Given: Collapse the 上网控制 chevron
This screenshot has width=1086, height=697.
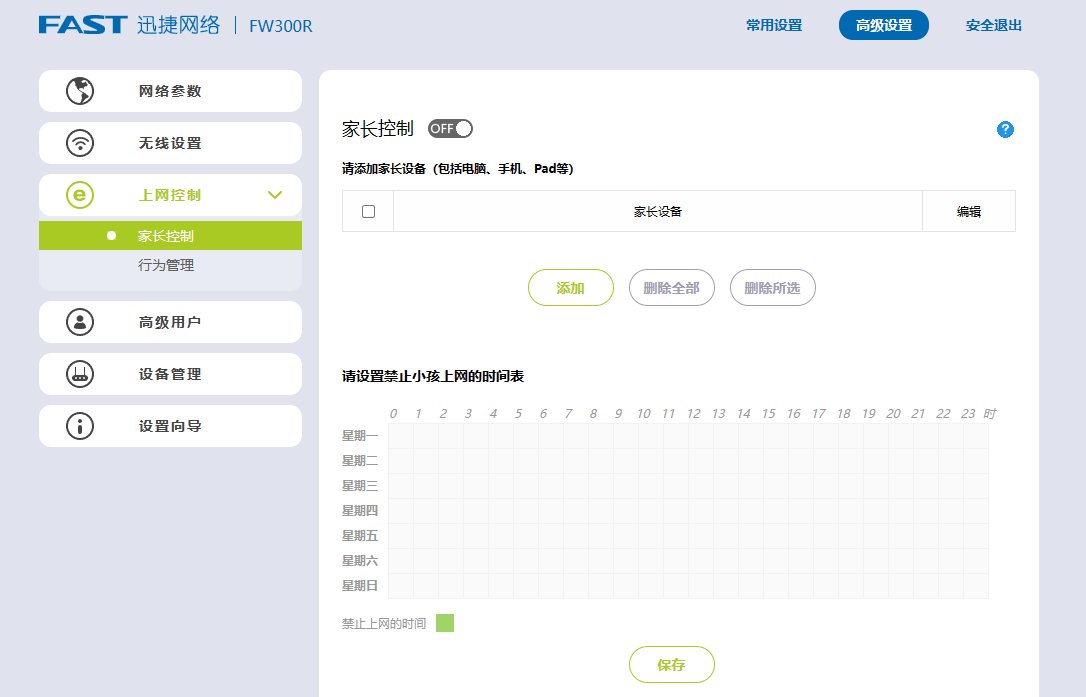Looking at the screenshot, I should [275, 194].
